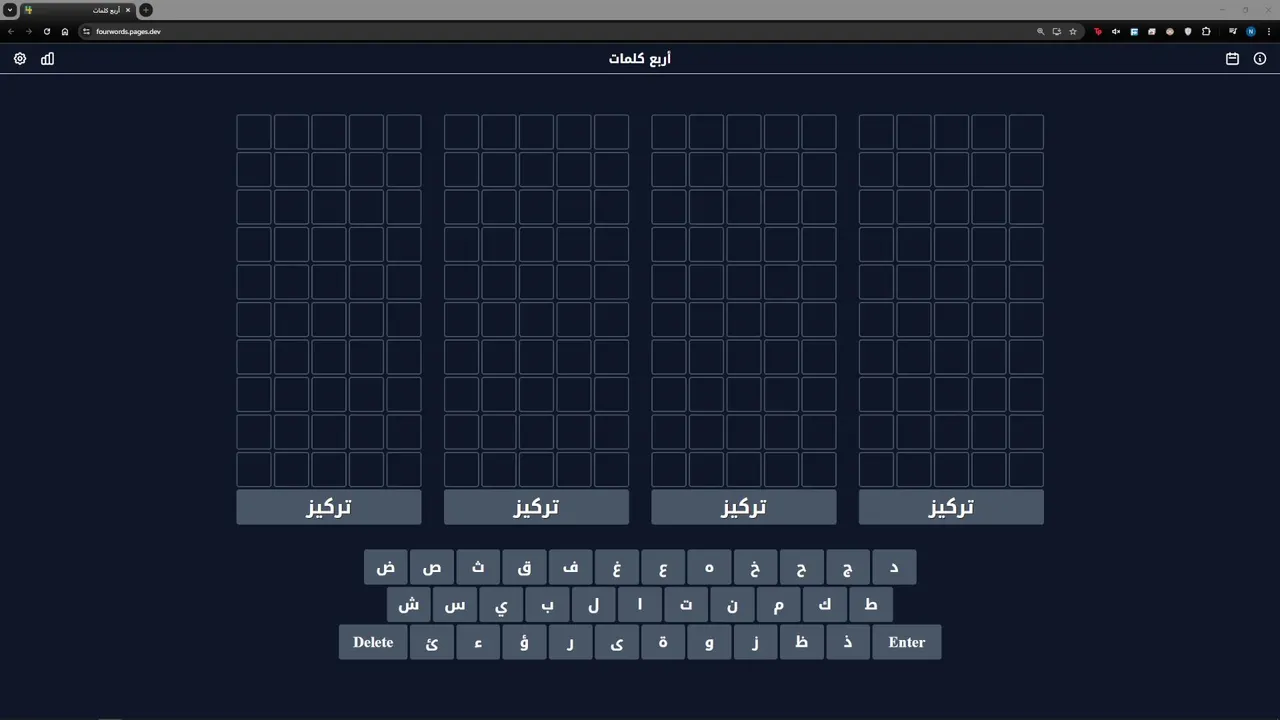This screenshot has width=1280, height=720.
Task: Tap the ش key
Action: 409,605
